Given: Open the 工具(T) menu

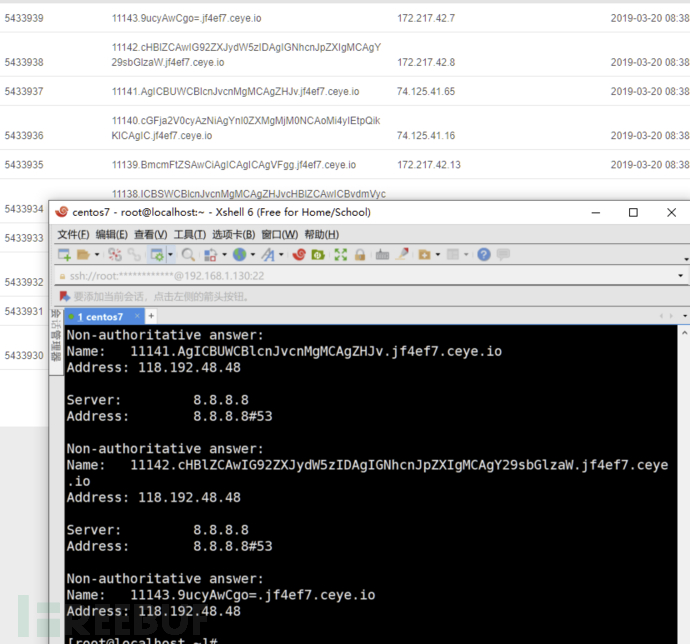Looking at the screenshot, I should [190, 235].
